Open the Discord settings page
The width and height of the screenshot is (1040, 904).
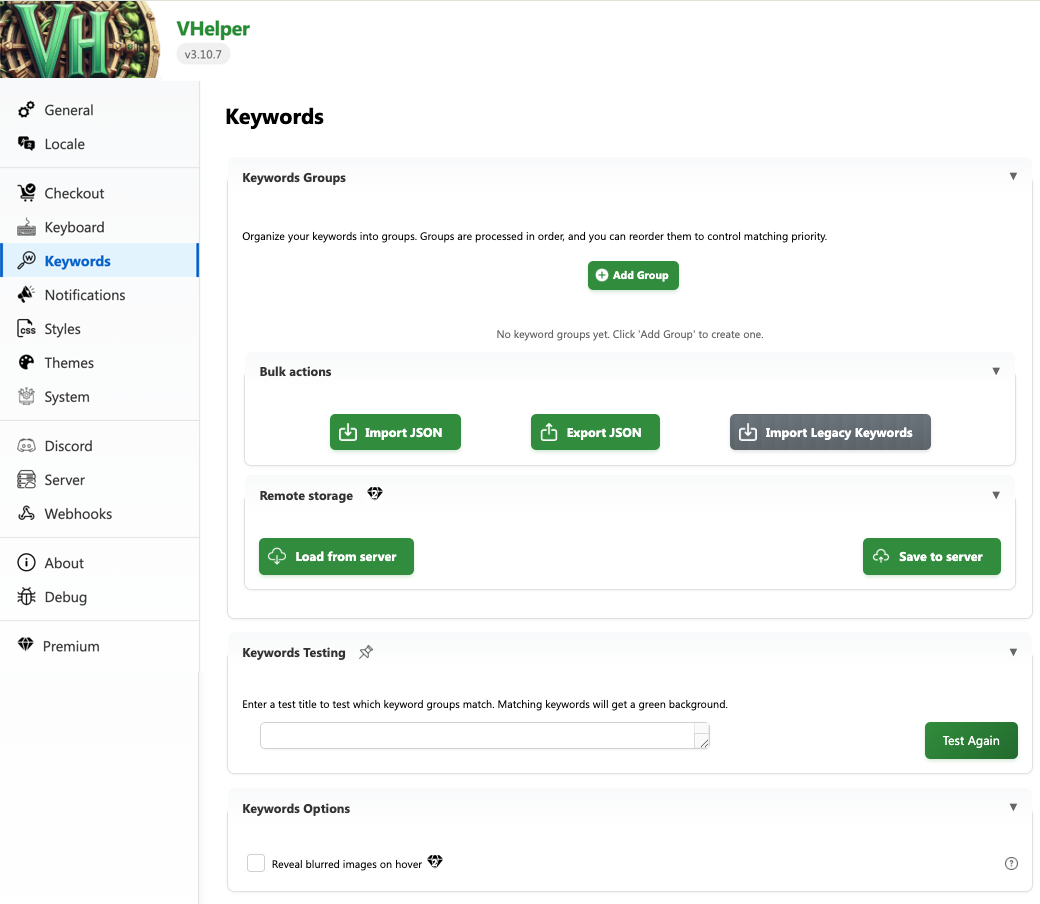(x=68, y=446)
